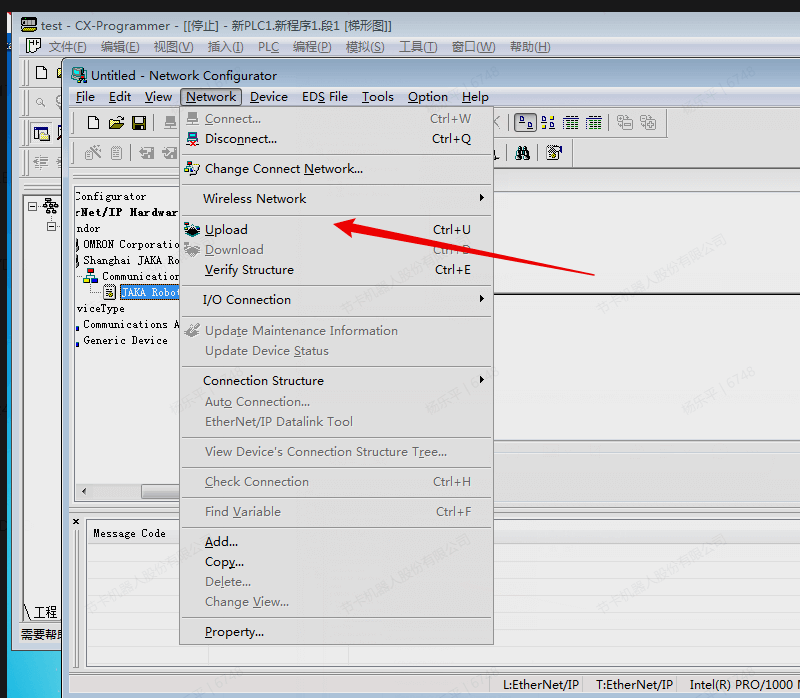
Task: Click the binoculars find icon
Action: 522,153
